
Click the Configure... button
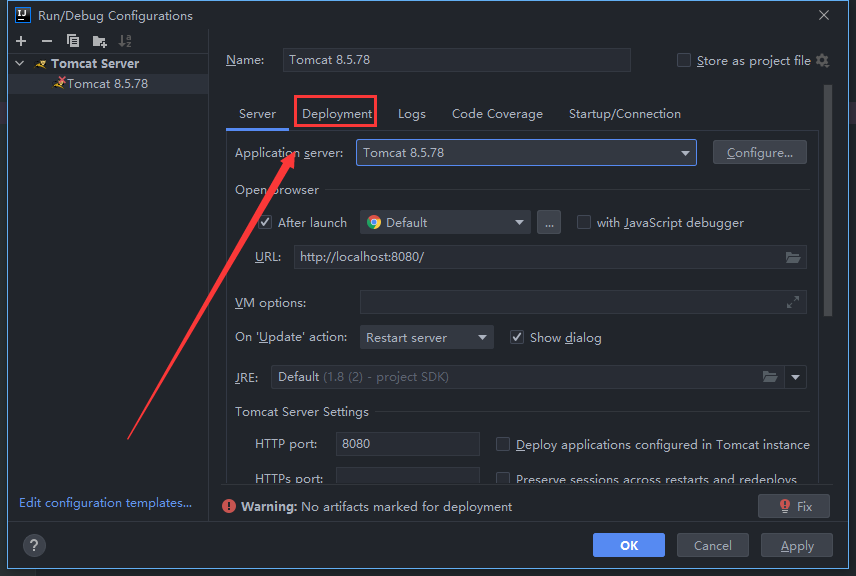(759, 152)
